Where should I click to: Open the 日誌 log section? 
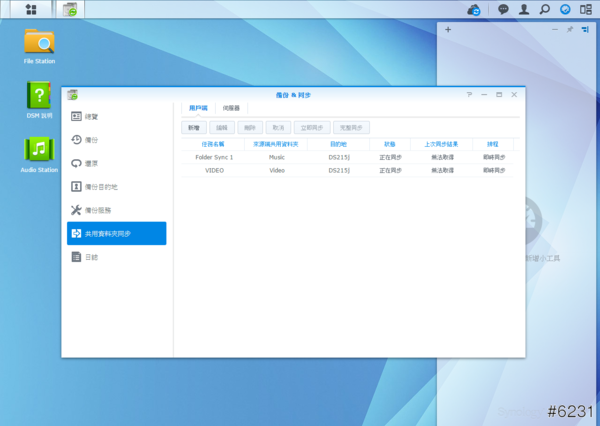(91, 257)
